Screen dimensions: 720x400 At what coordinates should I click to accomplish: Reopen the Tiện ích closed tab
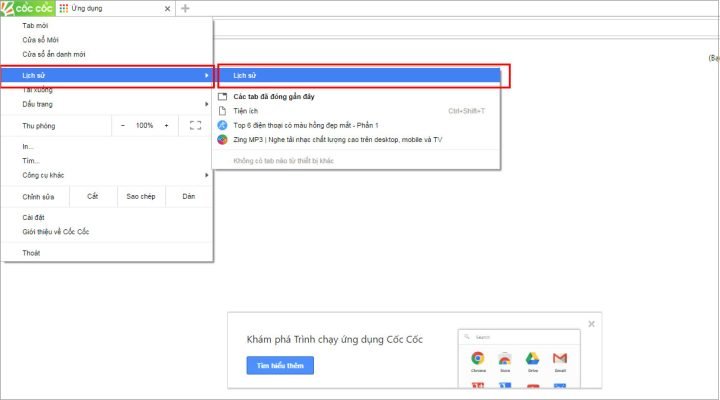tap(356, 111)
